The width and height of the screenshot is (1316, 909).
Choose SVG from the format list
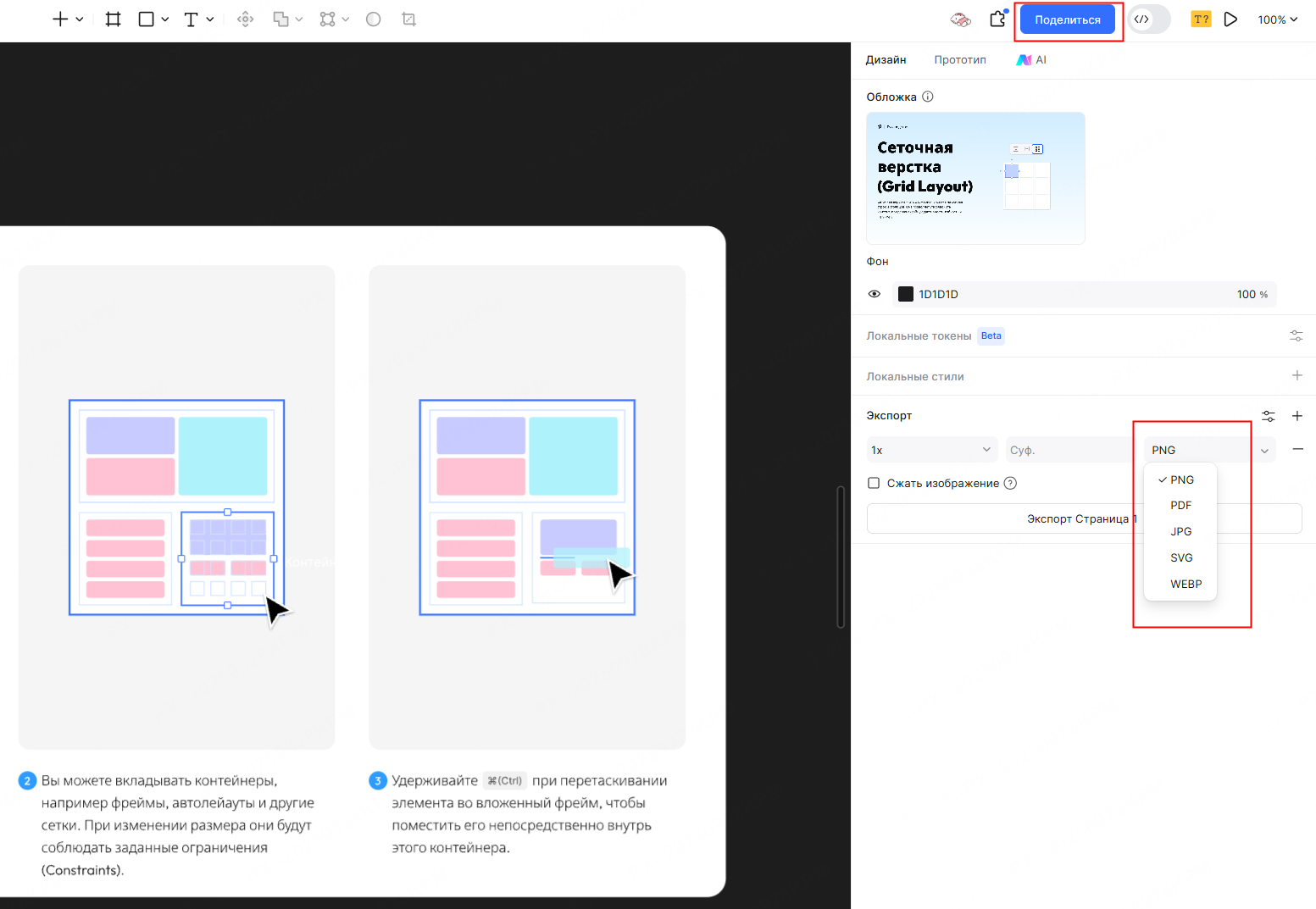pos(1181,557)
